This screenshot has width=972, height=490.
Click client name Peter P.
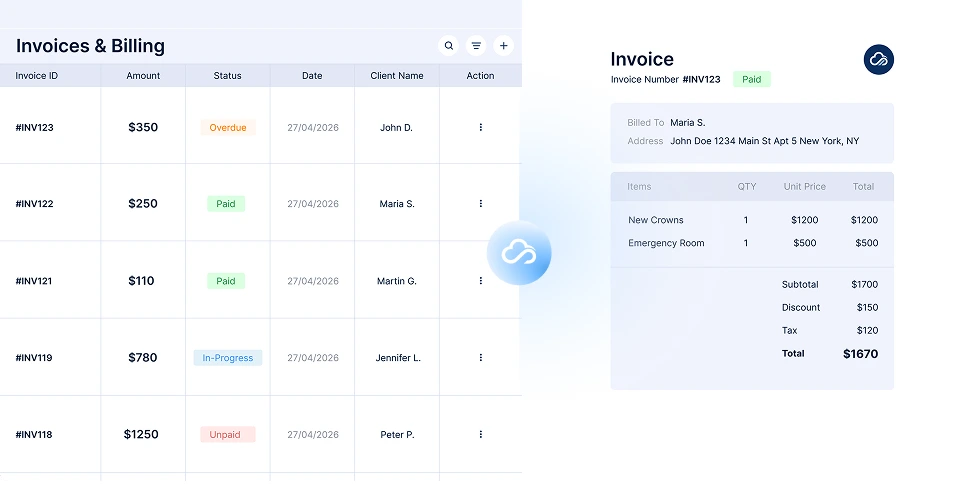[x=397, y=434]
